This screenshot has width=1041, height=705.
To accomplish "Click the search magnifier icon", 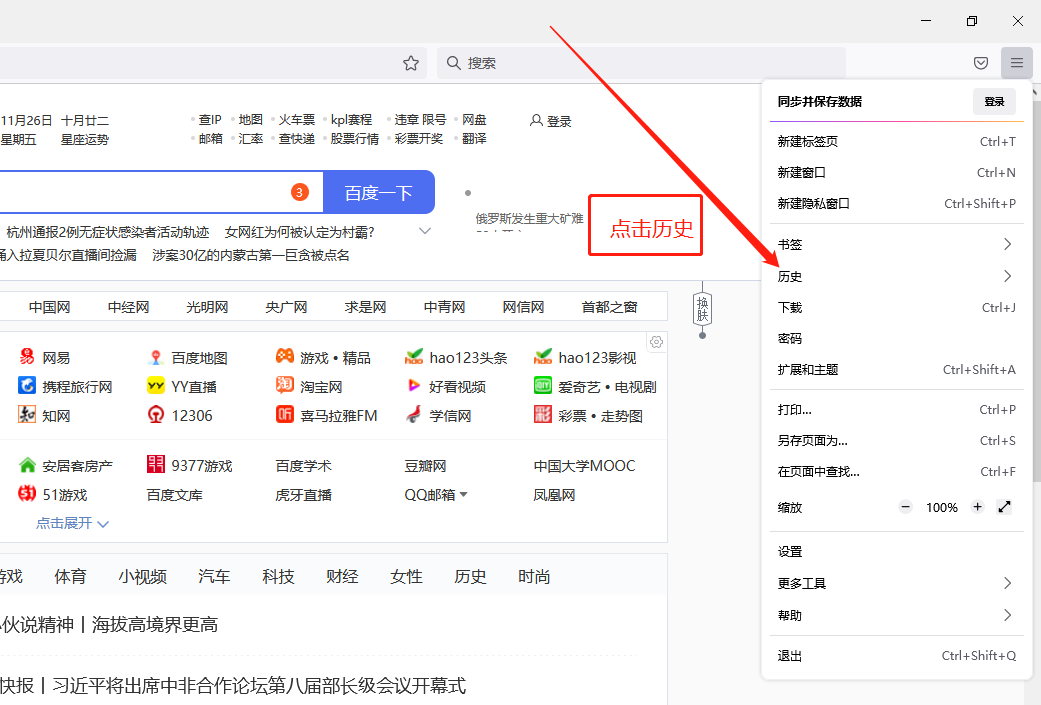I will (x=453, y=63).
